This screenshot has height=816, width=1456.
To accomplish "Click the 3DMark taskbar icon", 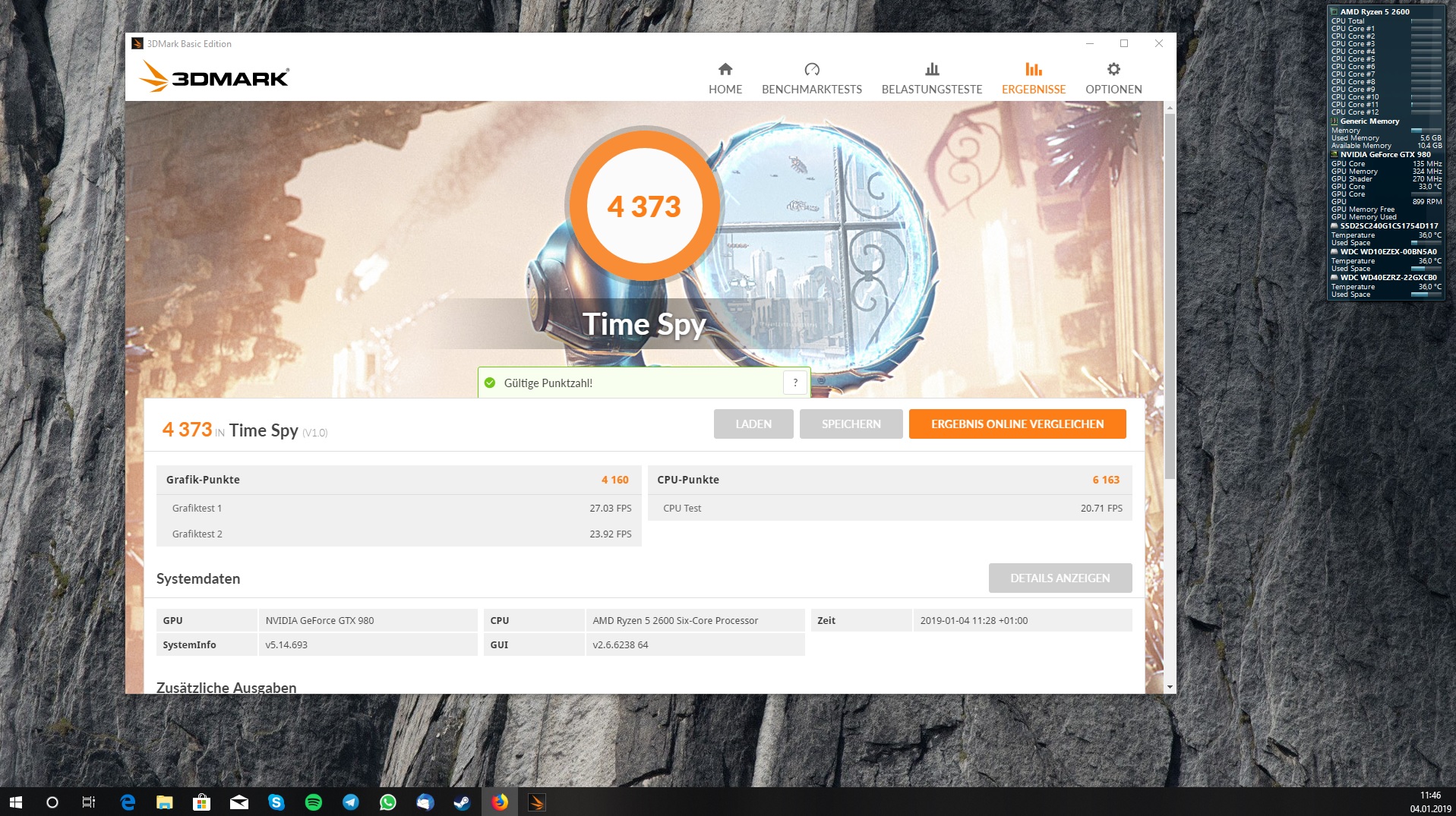I will click(537, 802).
